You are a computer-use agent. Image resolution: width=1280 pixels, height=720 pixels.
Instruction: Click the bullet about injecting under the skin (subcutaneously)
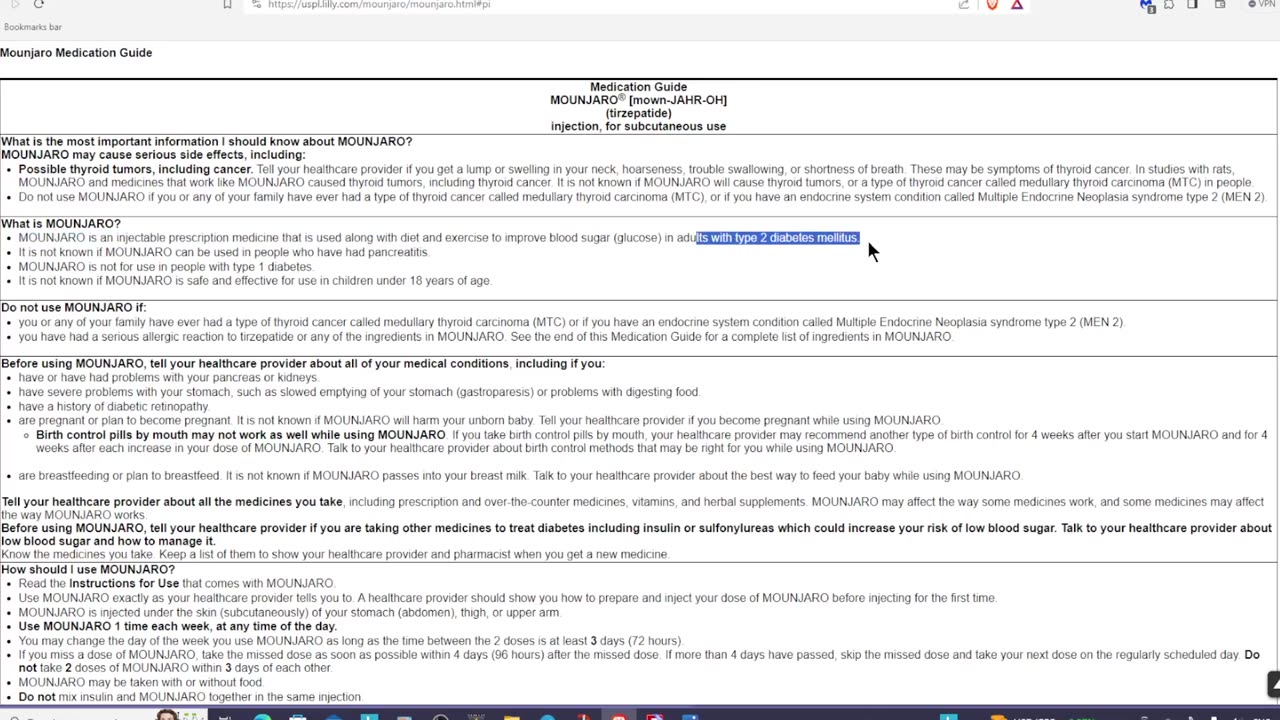290,613
